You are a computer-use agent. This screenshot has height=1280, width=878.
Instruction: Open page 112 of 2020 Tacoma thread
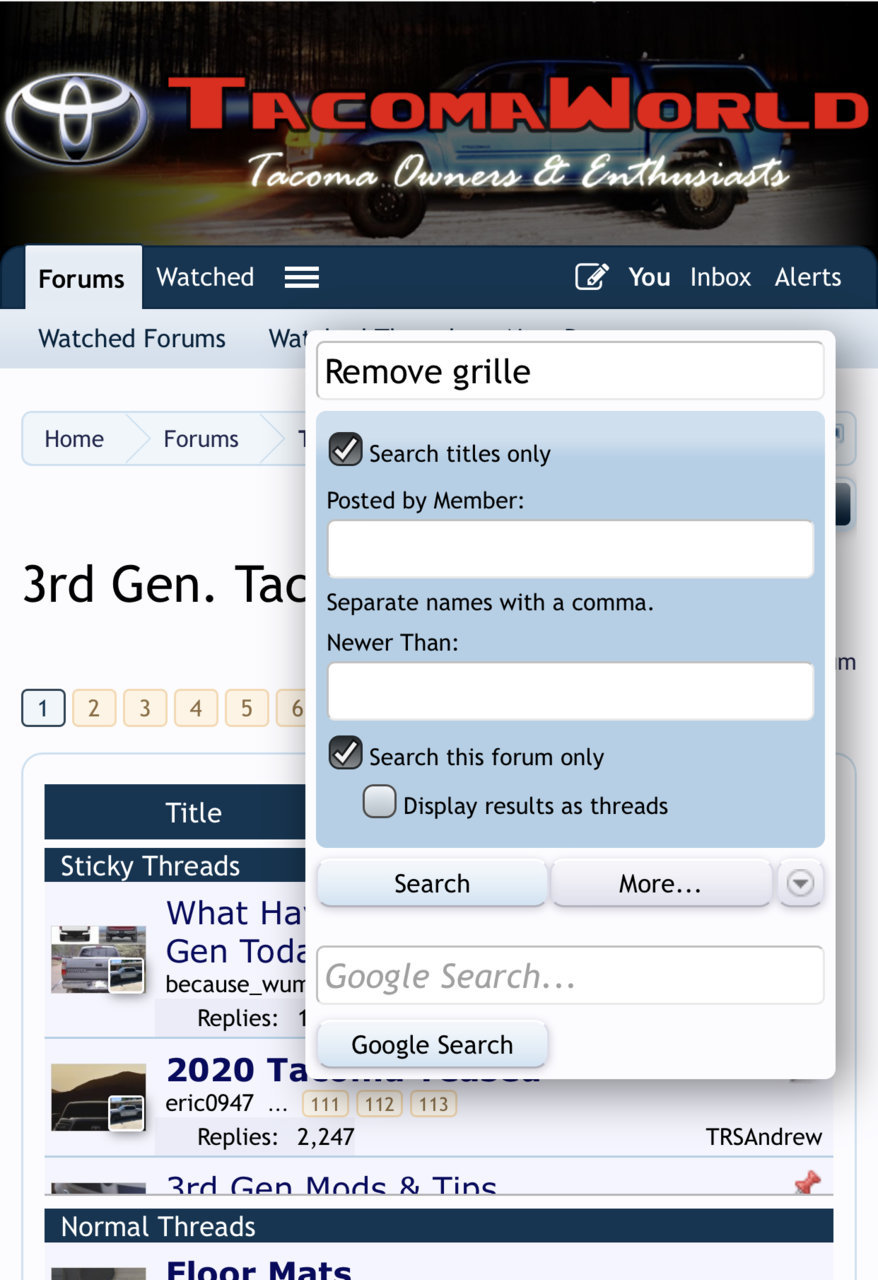(379, 1104)
